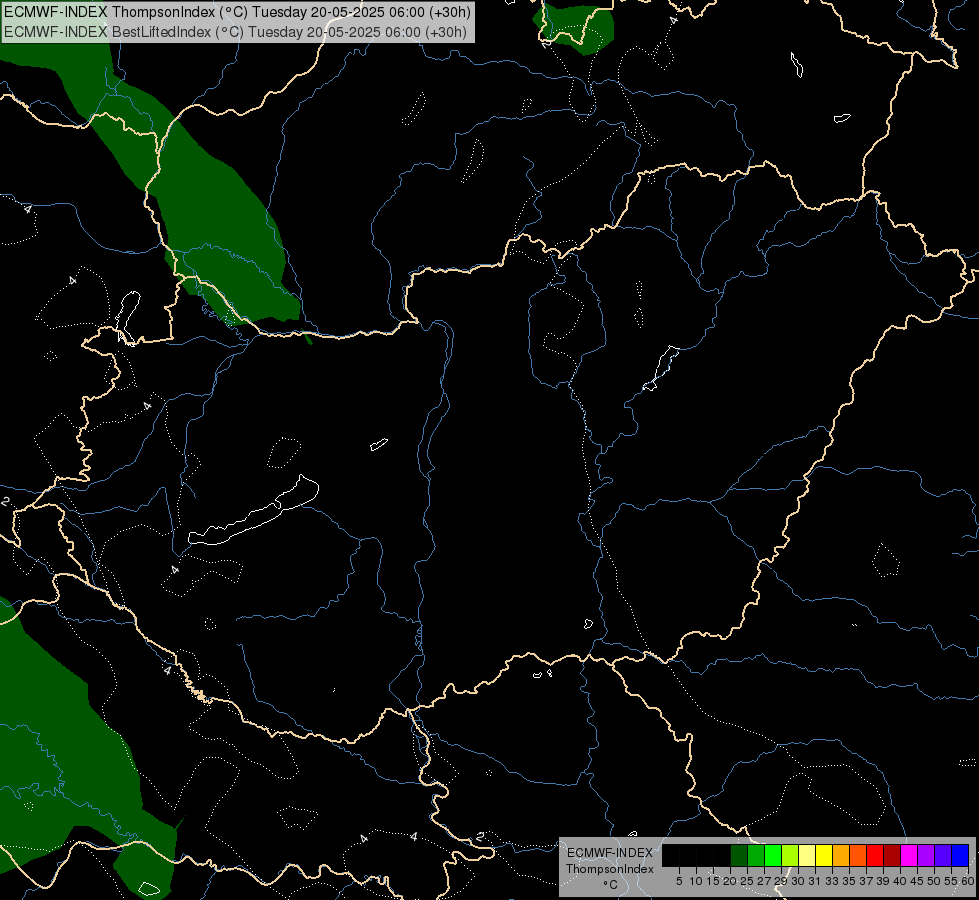Click the legend scale value 45

tap(917, 881)
